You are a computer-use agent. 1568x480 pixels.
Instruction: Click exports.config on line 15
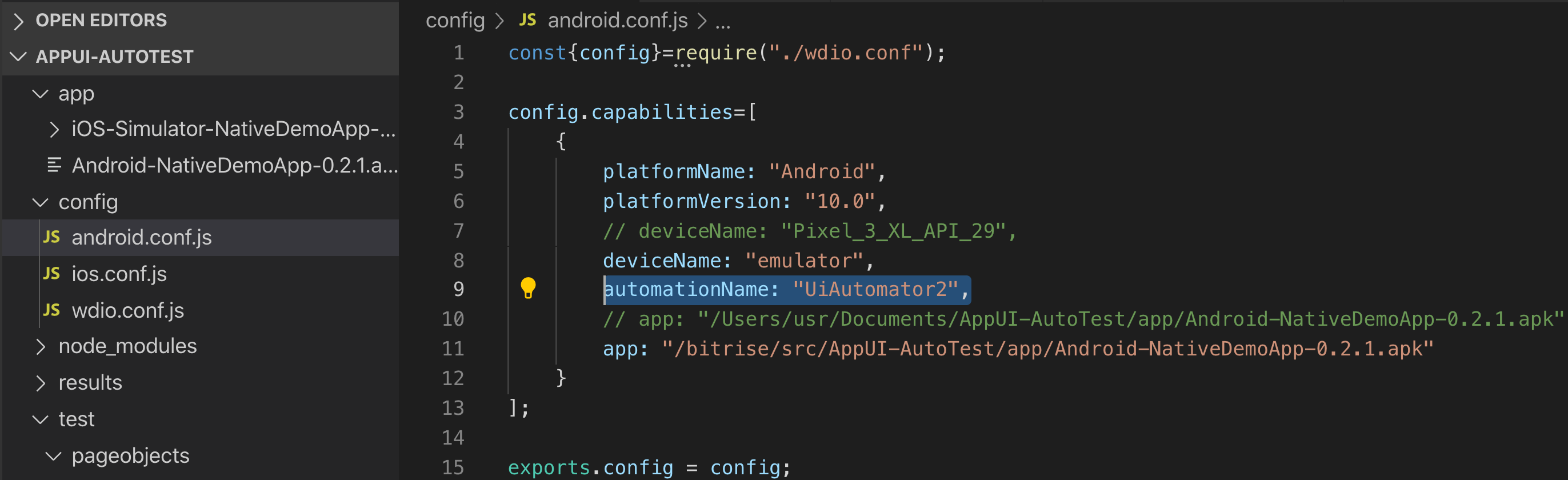click(590, 468)
